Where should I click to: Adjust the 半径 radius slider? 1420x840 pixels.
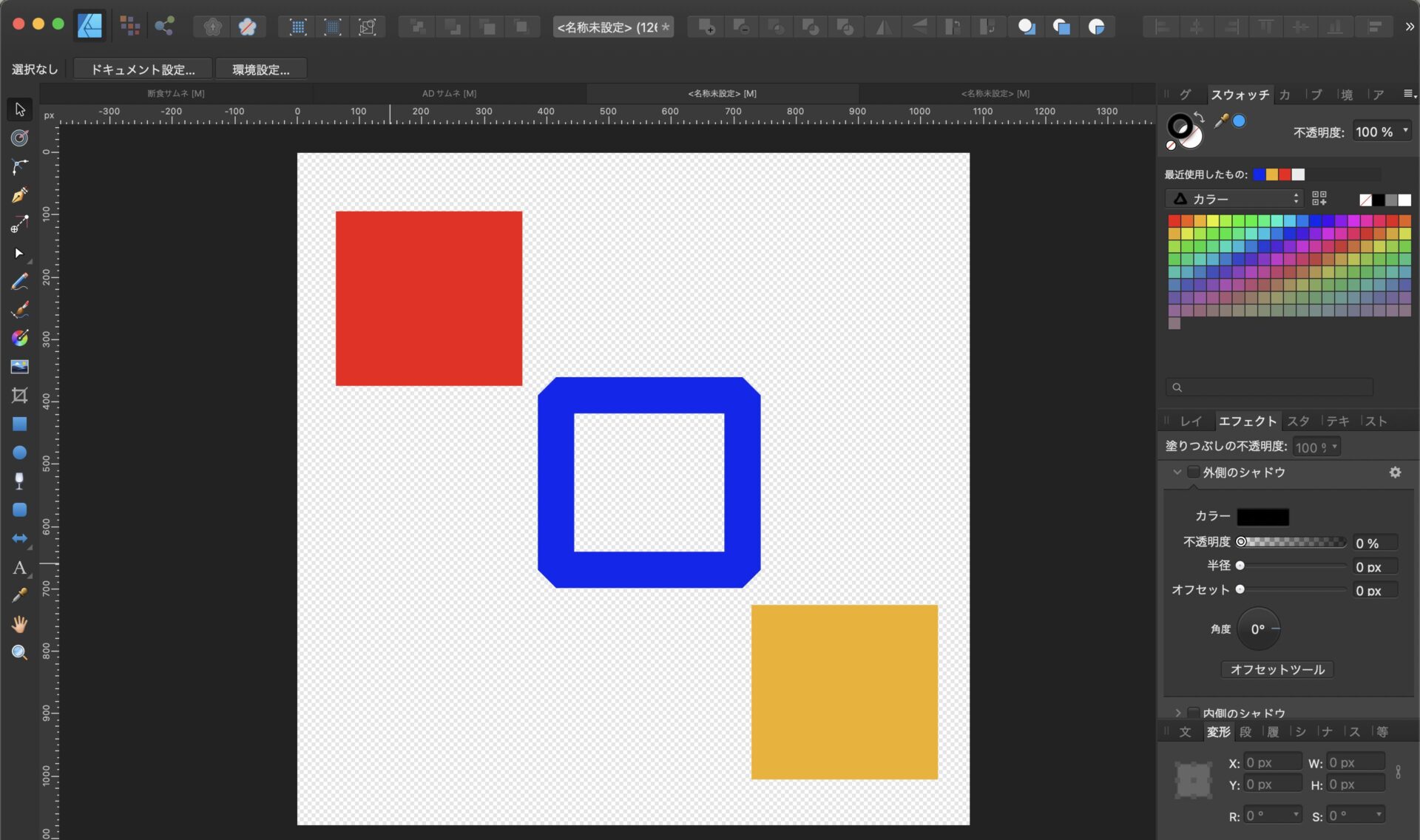pos(1294,566)
